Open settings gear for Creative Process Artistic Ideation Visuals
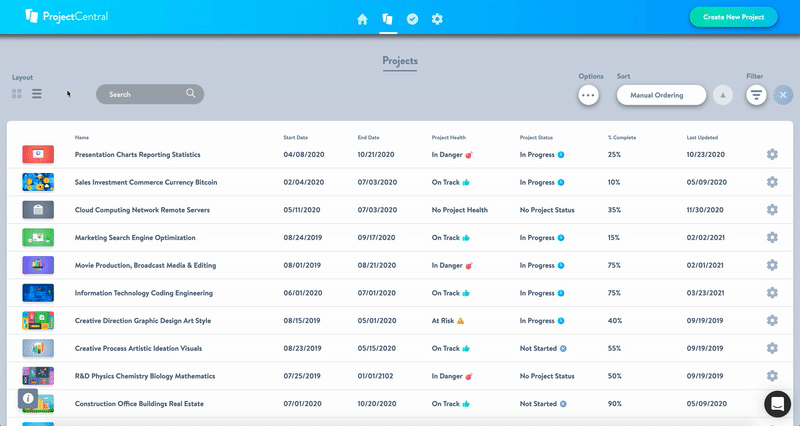 (772, 348)
